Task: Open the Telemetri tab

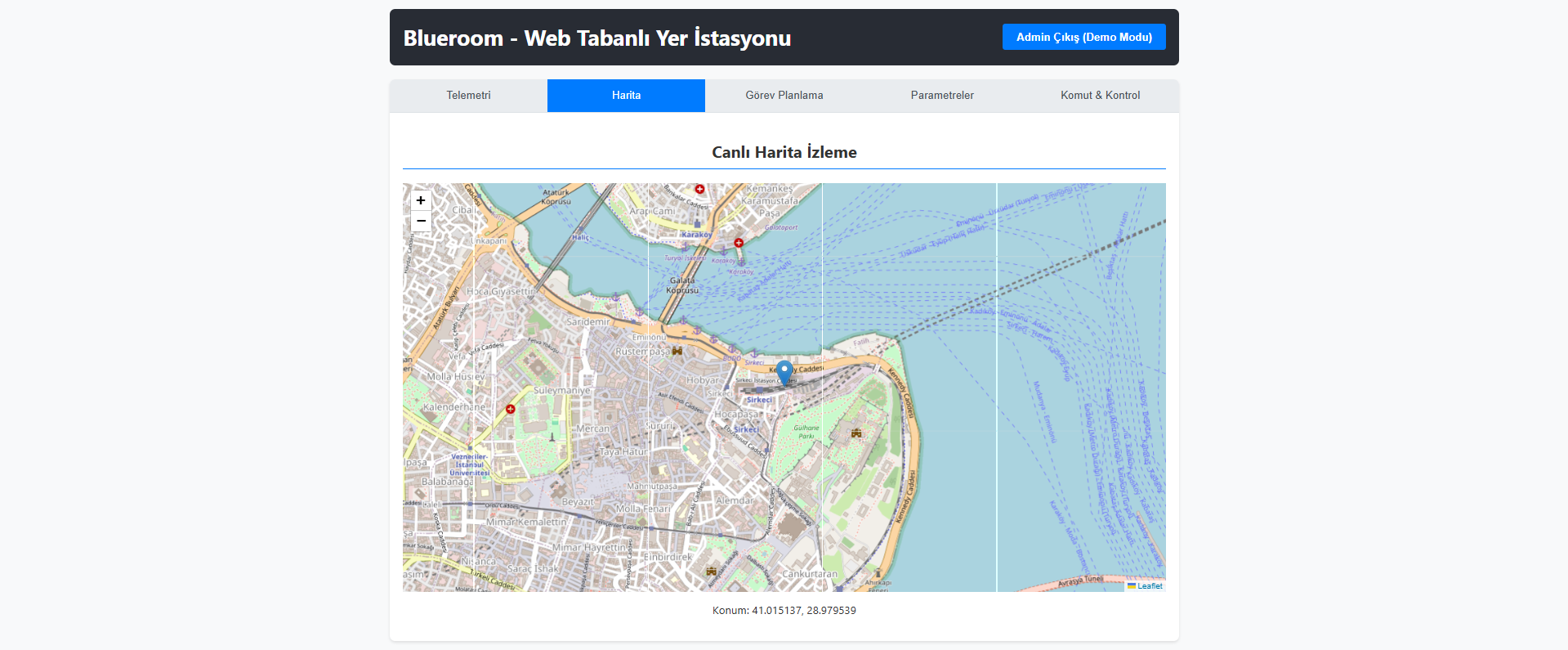Action: (468, 96)
